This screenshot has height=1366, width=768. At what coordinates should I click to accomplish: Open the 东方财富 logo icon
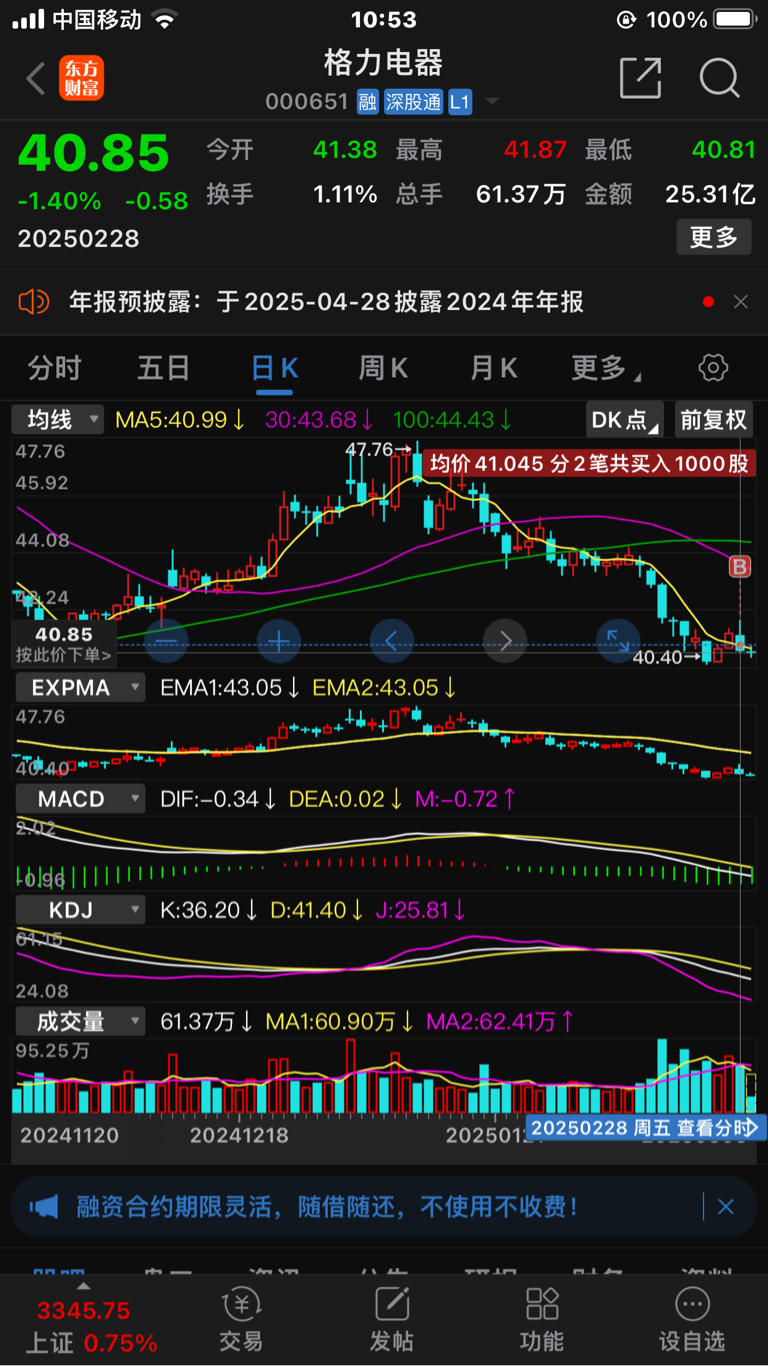tap(81, 78)
